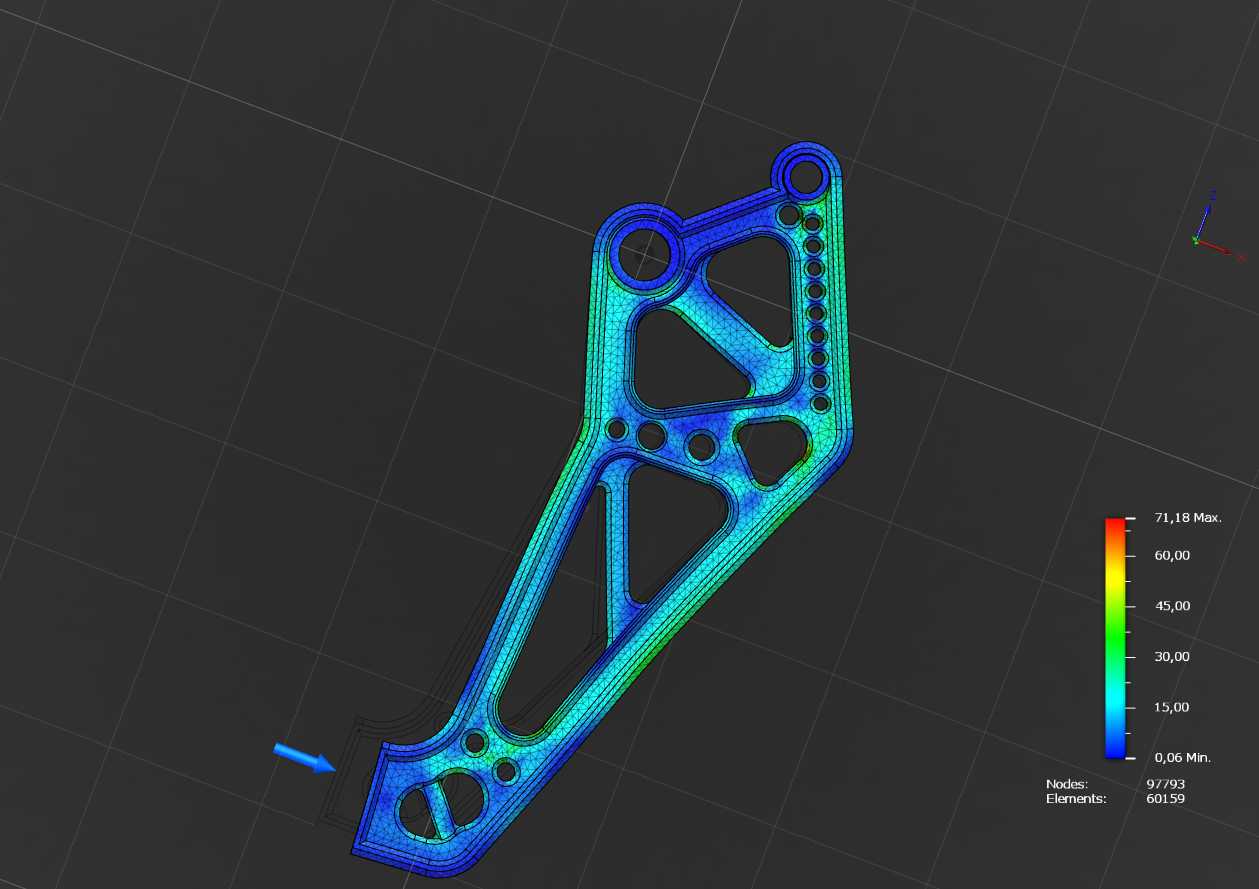Viewport: 1259px width, 889px height.
Task: Select the "71,18 Max." legend value
Action: 1188,518
